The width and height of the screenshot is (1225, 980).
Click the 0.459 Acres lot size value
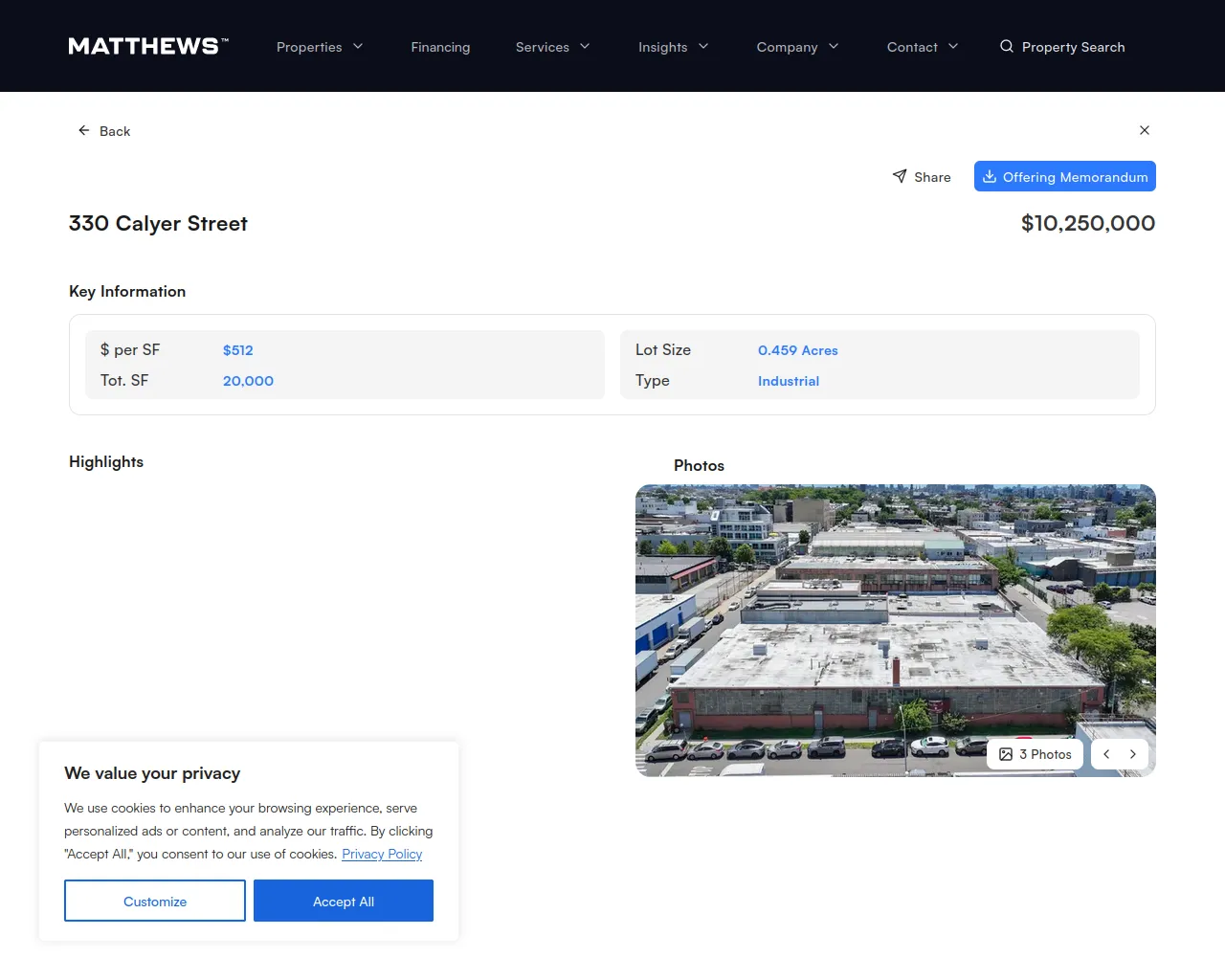(798, 350)
